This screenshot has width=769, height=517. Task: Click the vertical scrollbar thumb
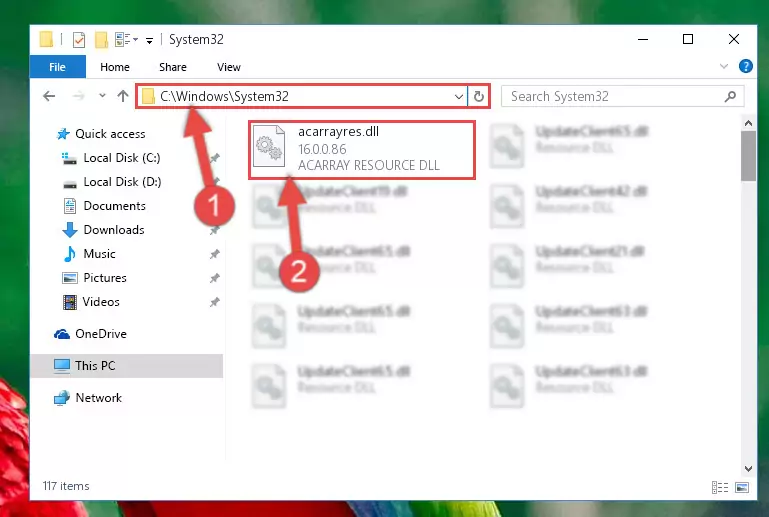click(x=748, y=155)
